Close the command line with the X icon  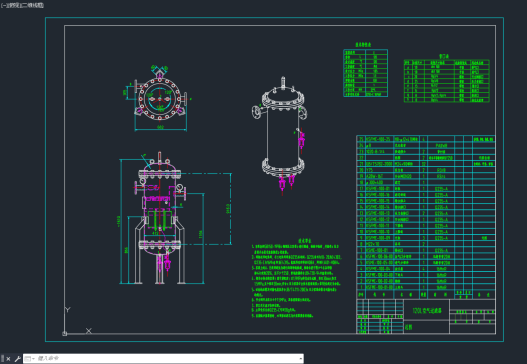tap(8, 359)
